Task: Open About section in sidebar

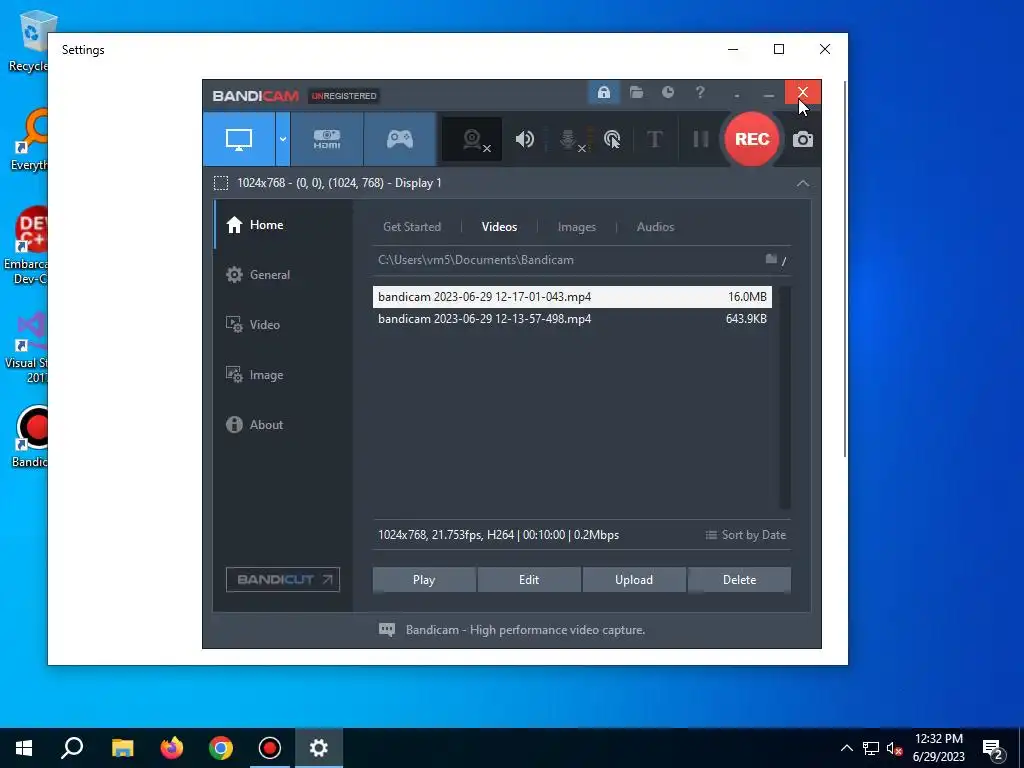Action: [283, 424]
